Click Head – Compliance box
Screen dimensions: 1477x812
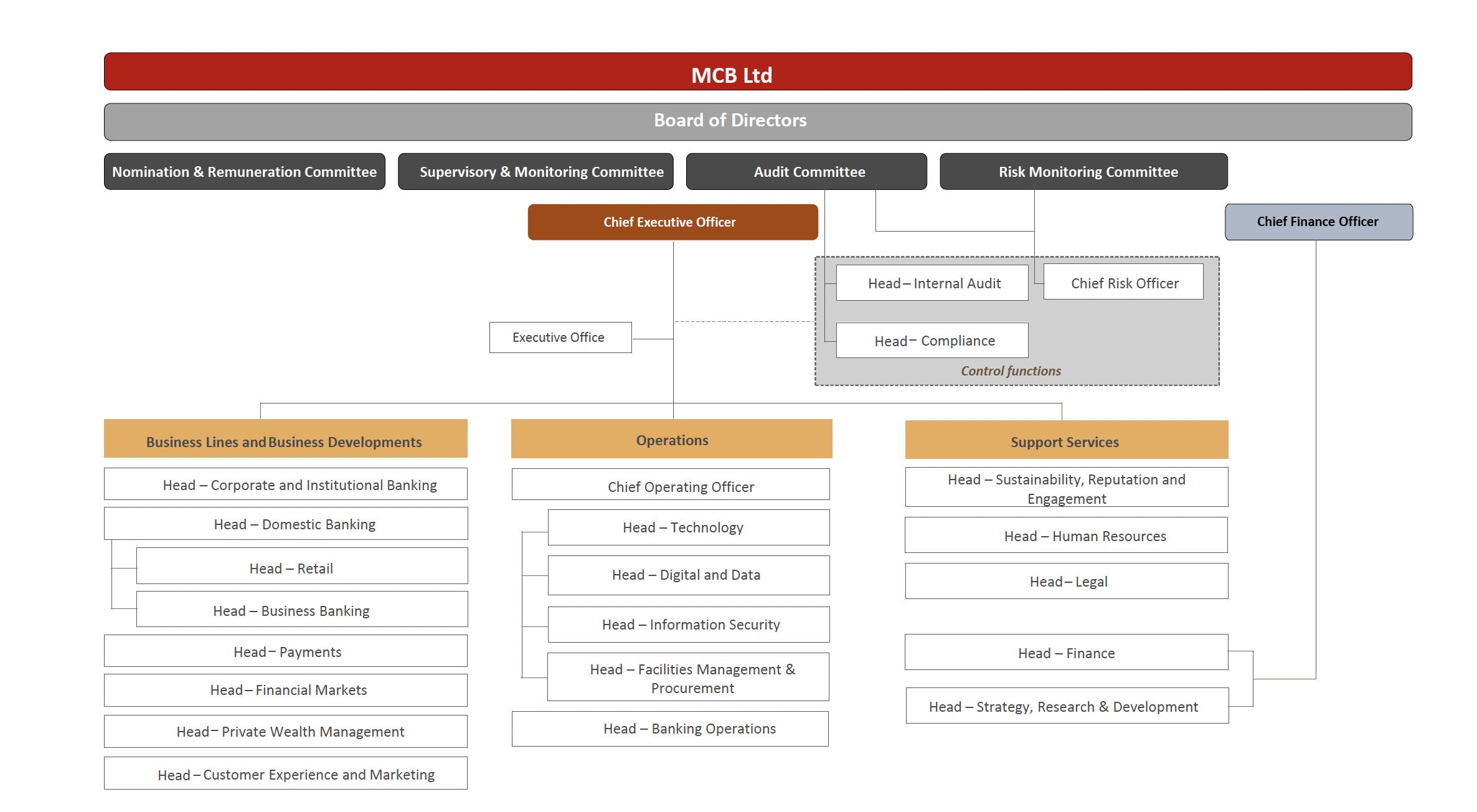(932, 340)
